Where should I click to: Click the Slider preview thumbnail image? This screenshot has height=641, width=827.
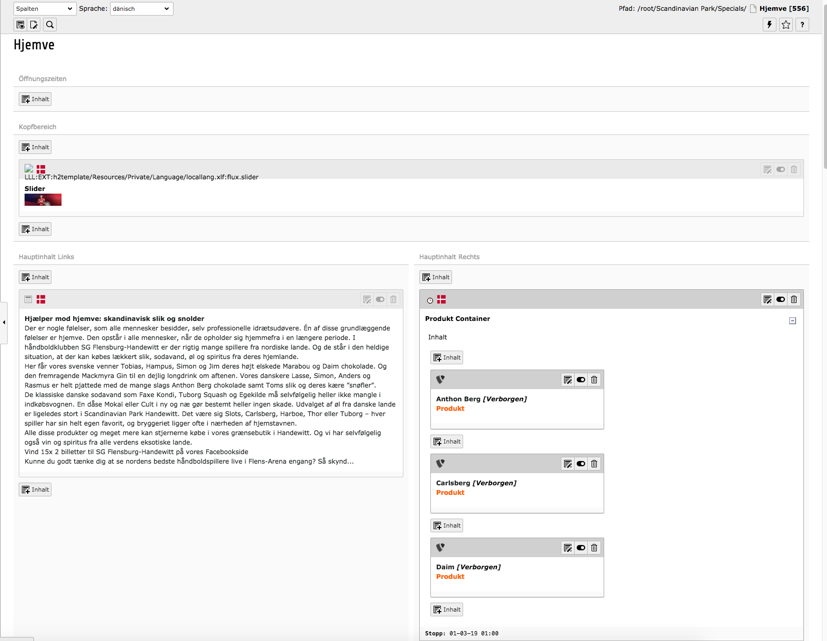tap(43, 200)
